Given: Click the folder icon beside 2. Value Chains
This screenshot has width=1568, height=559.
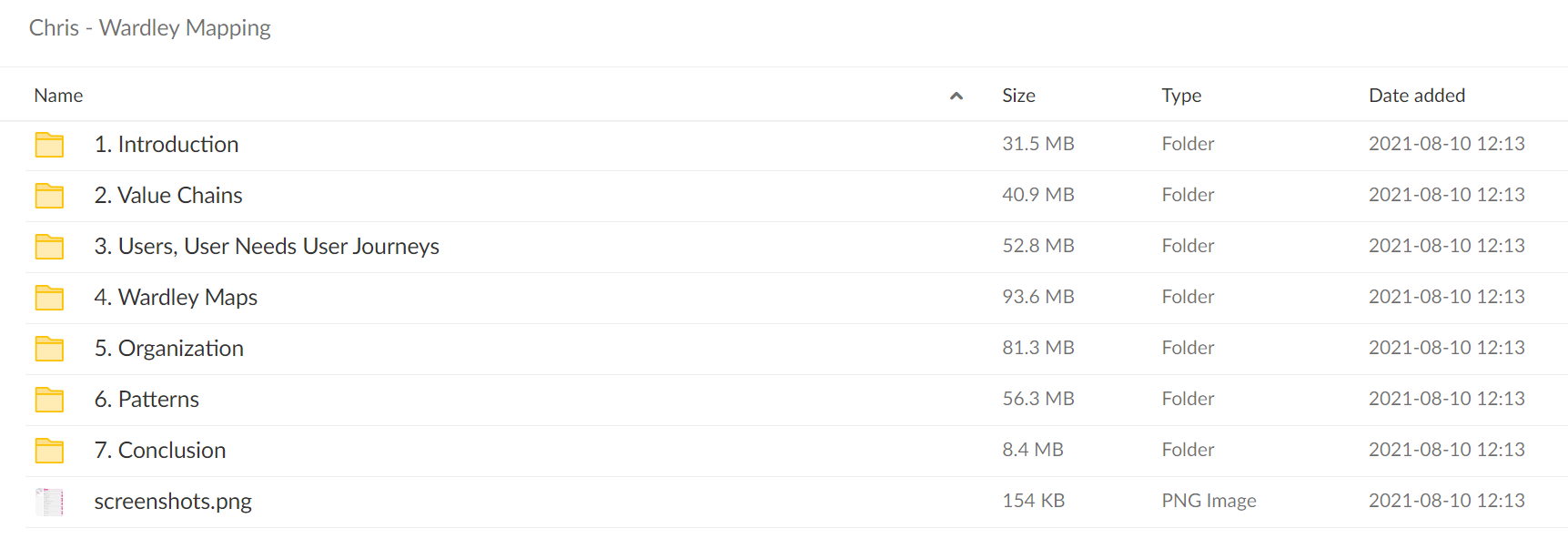Looking at the screenshot, I should (49, 196).
